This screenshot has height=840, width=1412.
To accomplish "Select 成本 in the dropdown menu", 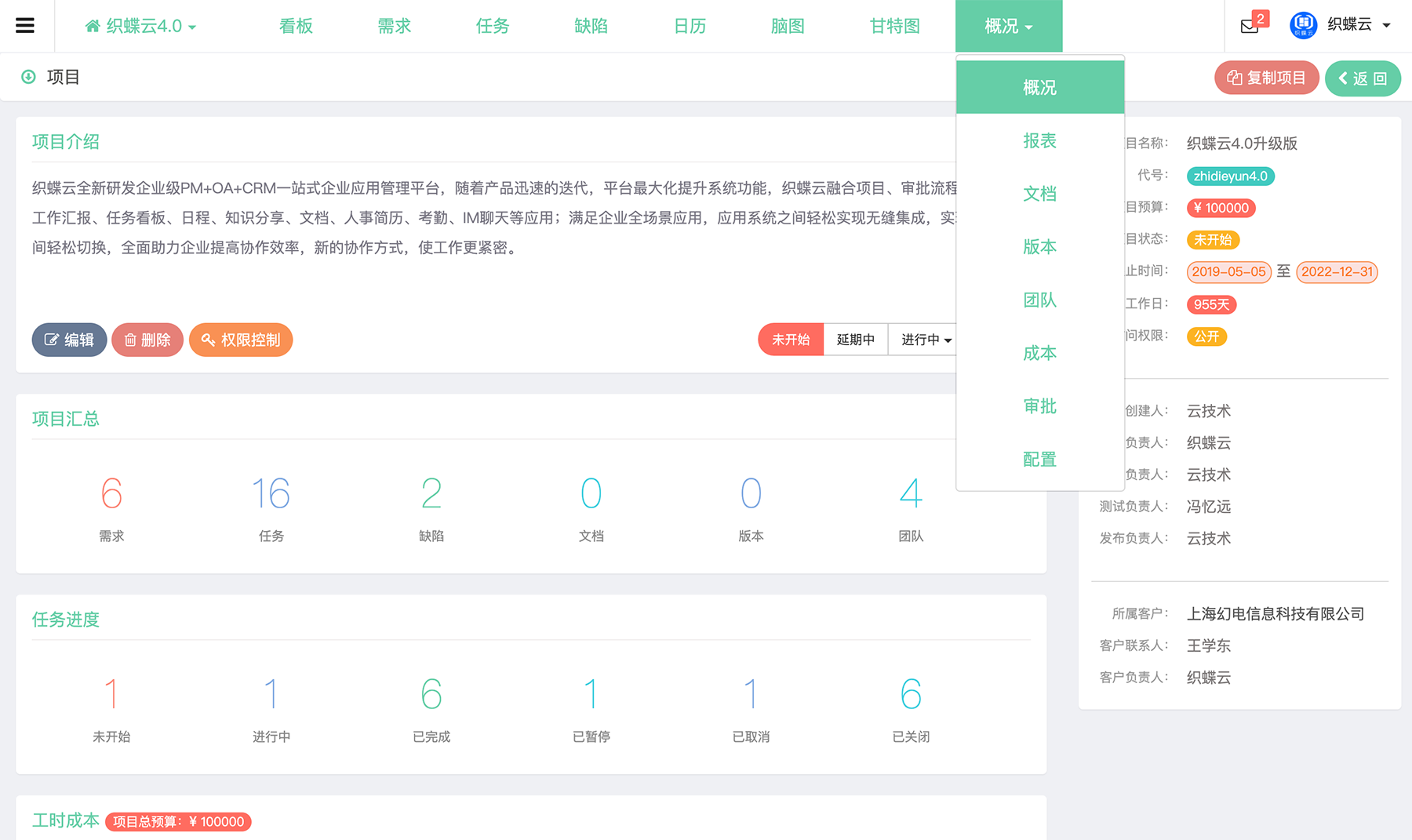I will click(x=1040, y=353).
